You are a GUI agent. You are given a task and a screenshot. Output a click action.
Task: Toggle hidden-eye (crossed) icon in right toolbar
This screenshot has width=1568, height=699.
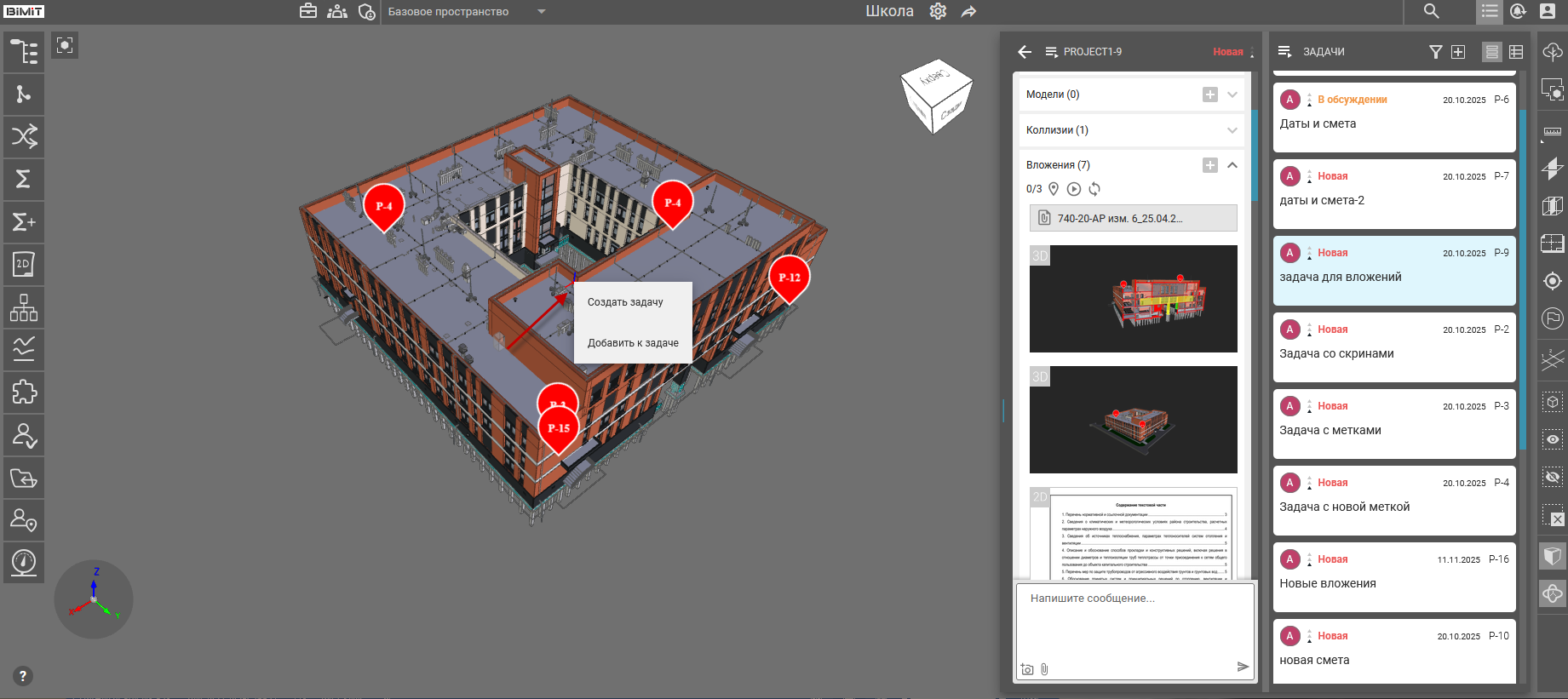coord(1553,477)
